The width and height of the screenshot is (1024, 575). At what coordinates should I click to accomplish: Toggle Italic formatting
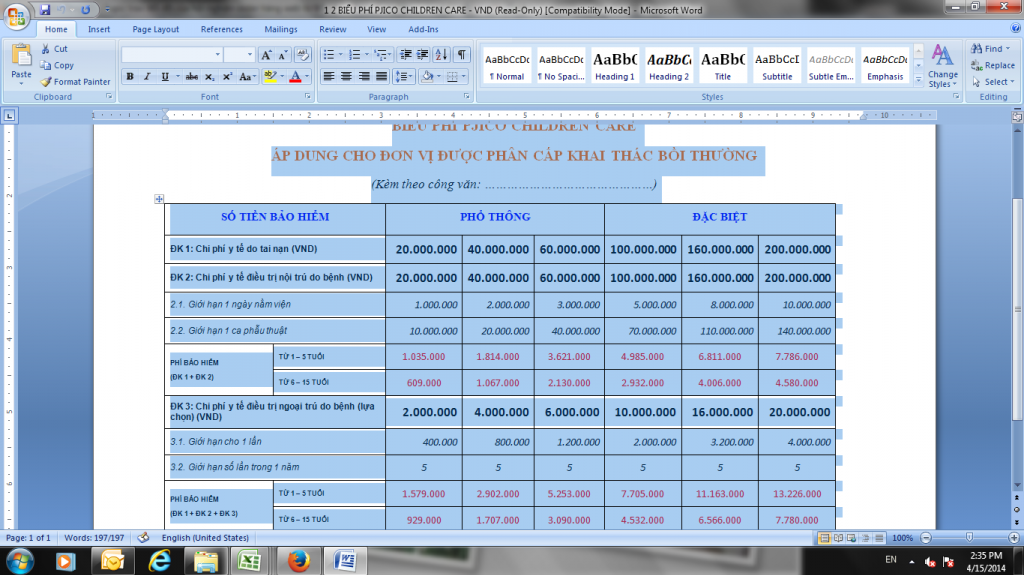pyautogui.click(x=147, y=76)
